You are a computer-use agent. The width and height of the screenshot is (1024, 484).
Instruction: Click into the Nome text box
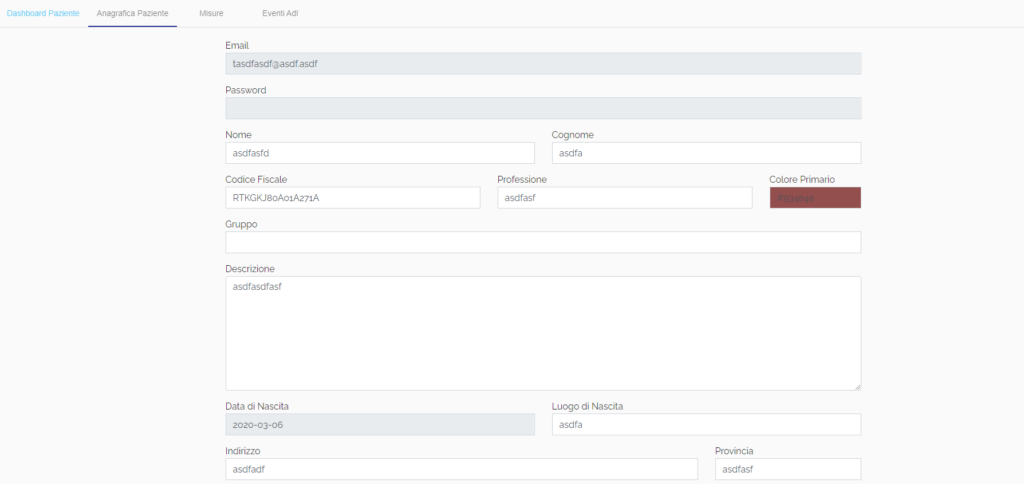click(380, 153)
